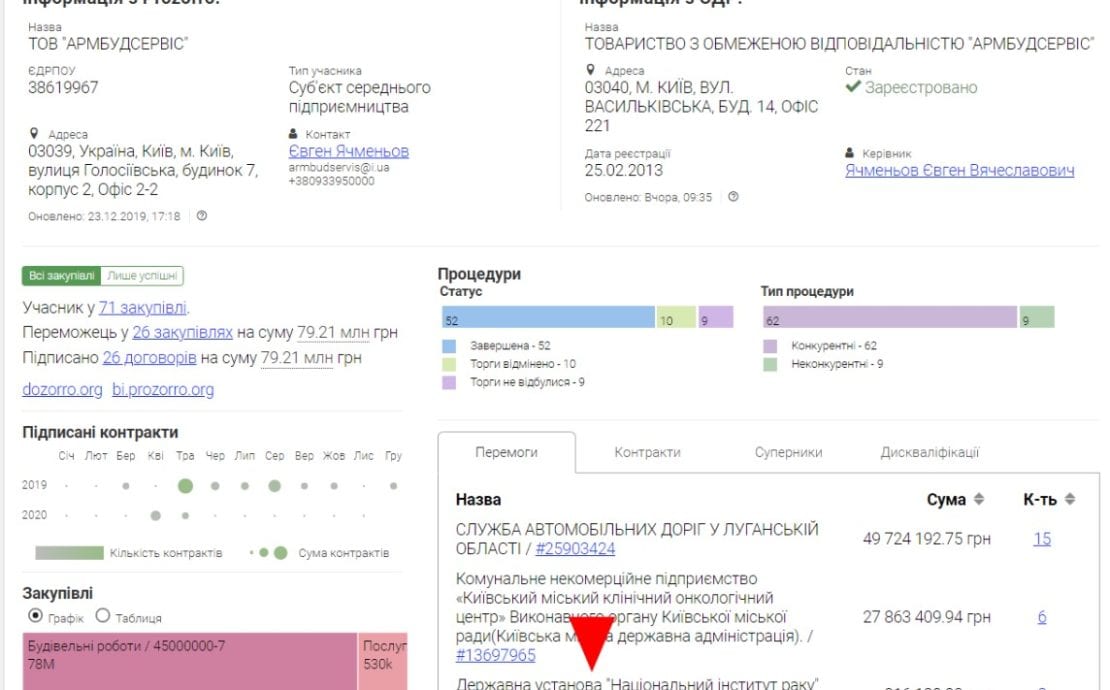The image size is (1110, 690).
Task: Click the pink 'Послуг 530k' treemap block
Action: pos(383,661)
